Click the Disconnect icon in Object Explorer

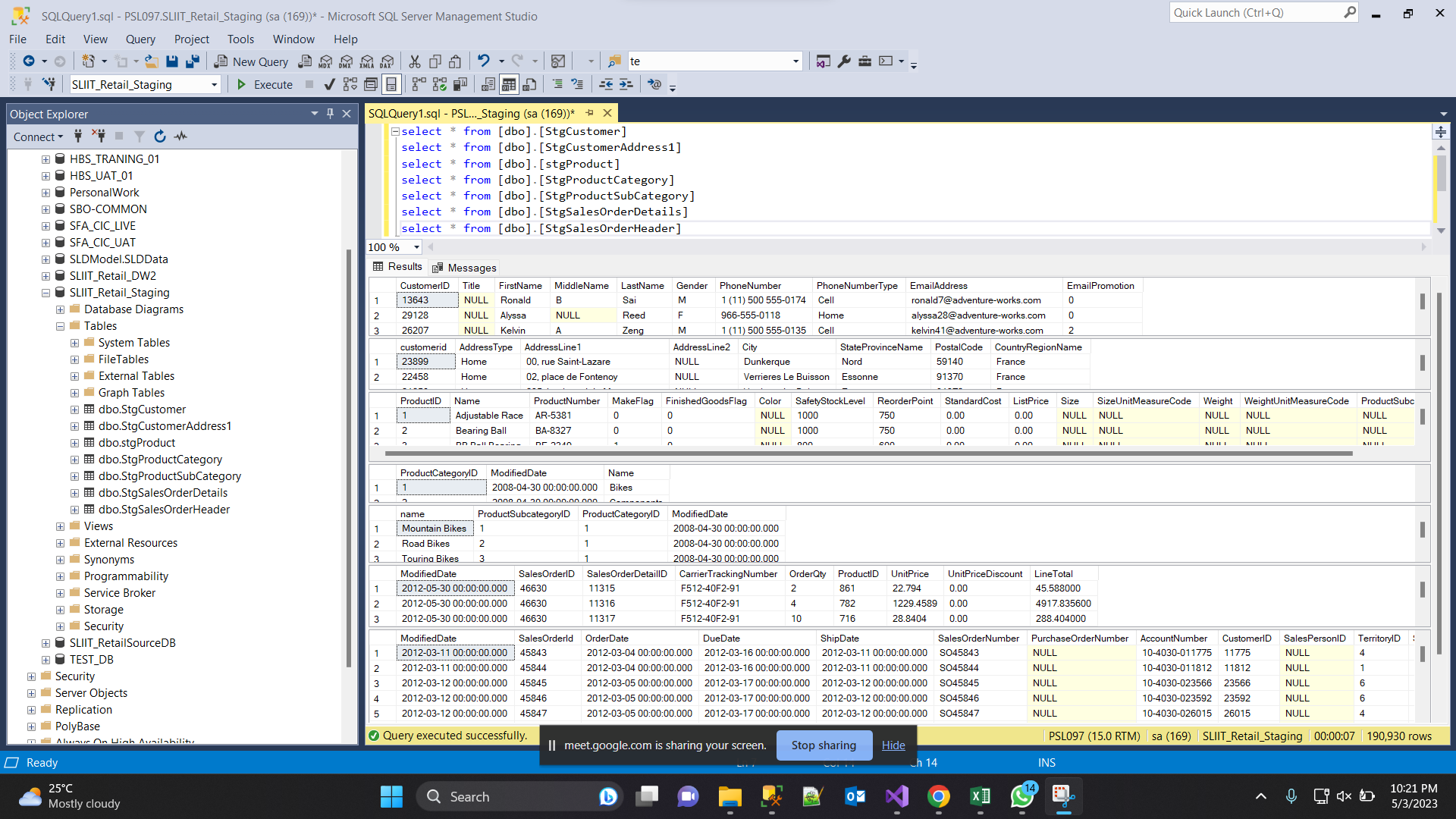[x=99, y=136]
